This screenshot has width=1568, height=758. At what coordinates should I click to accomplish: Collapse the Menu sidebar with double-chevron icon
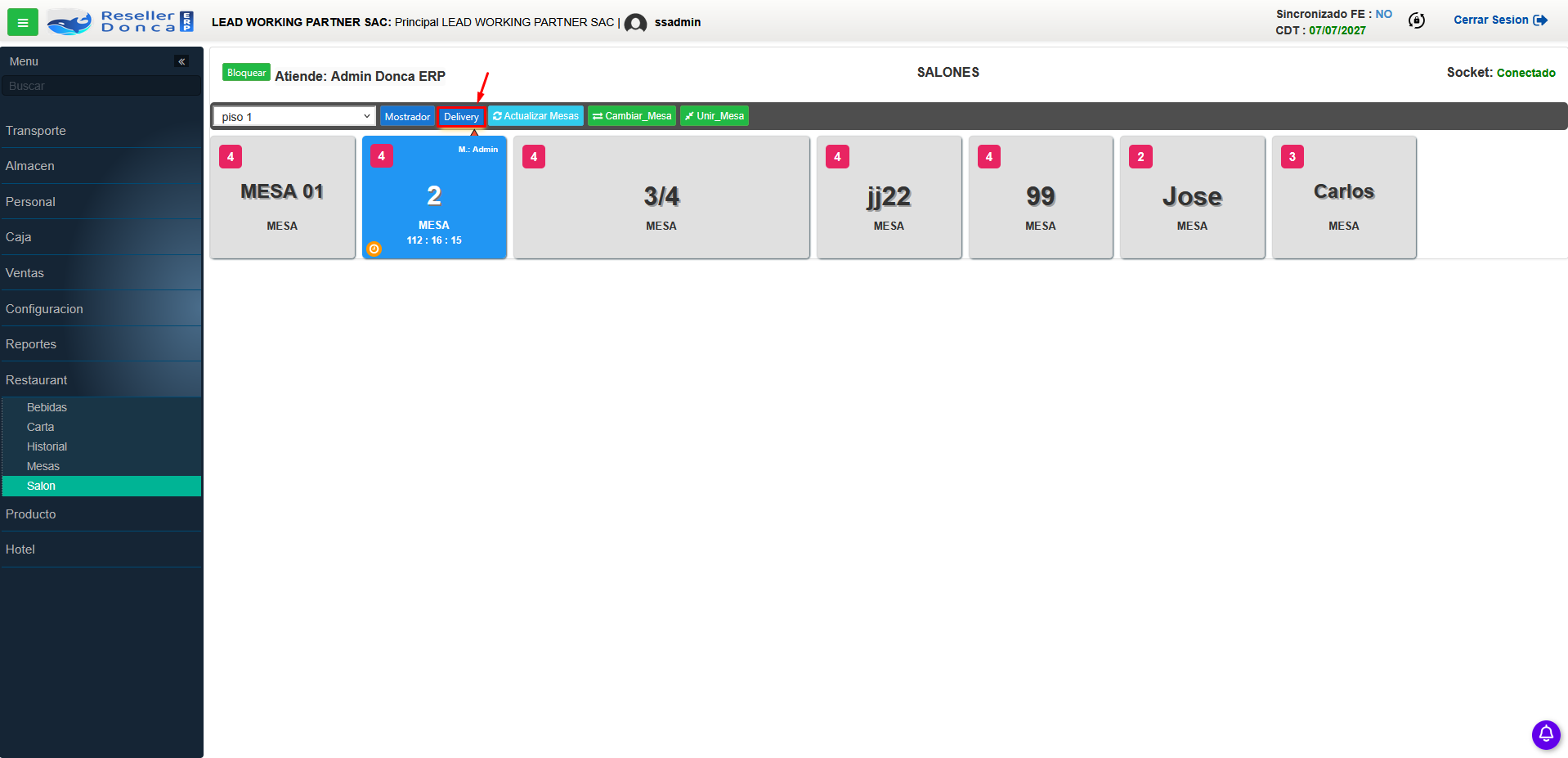click(181, 61)
